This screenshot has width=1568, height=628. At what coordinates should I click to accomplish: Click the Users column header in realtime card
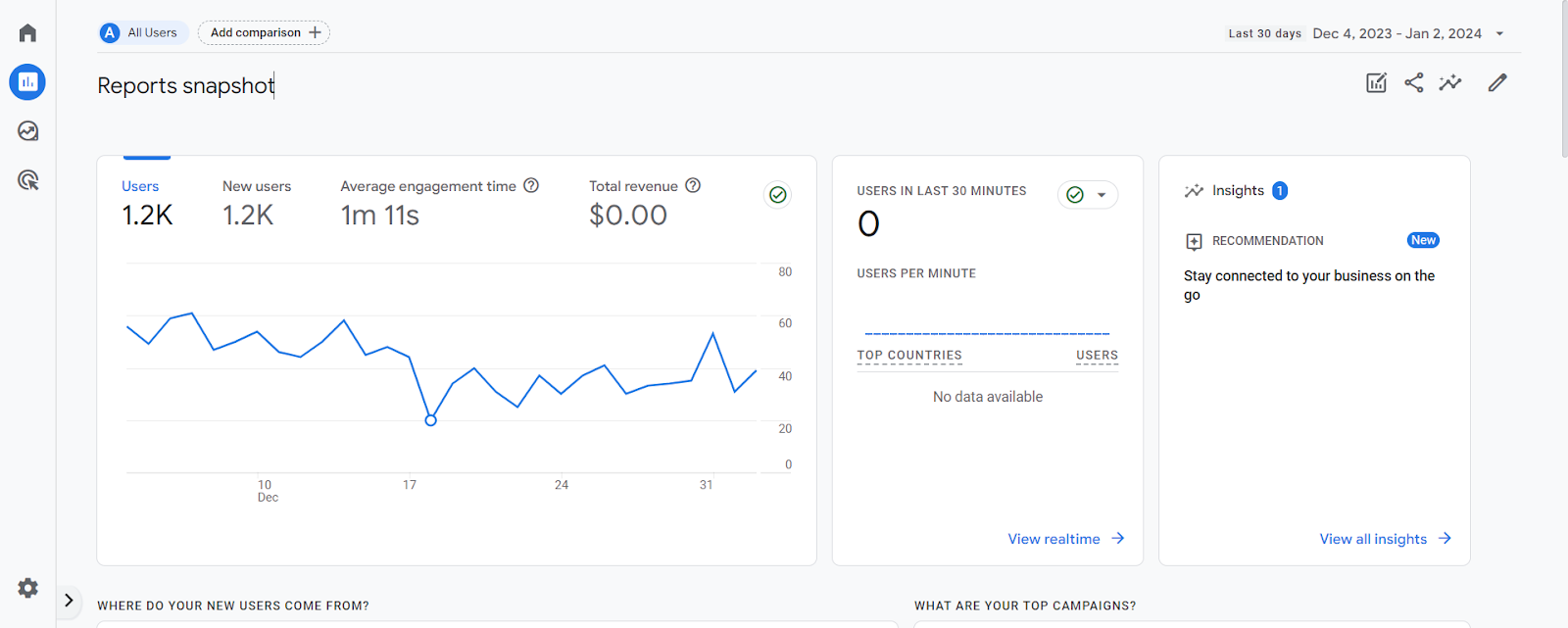(1097, 356)
